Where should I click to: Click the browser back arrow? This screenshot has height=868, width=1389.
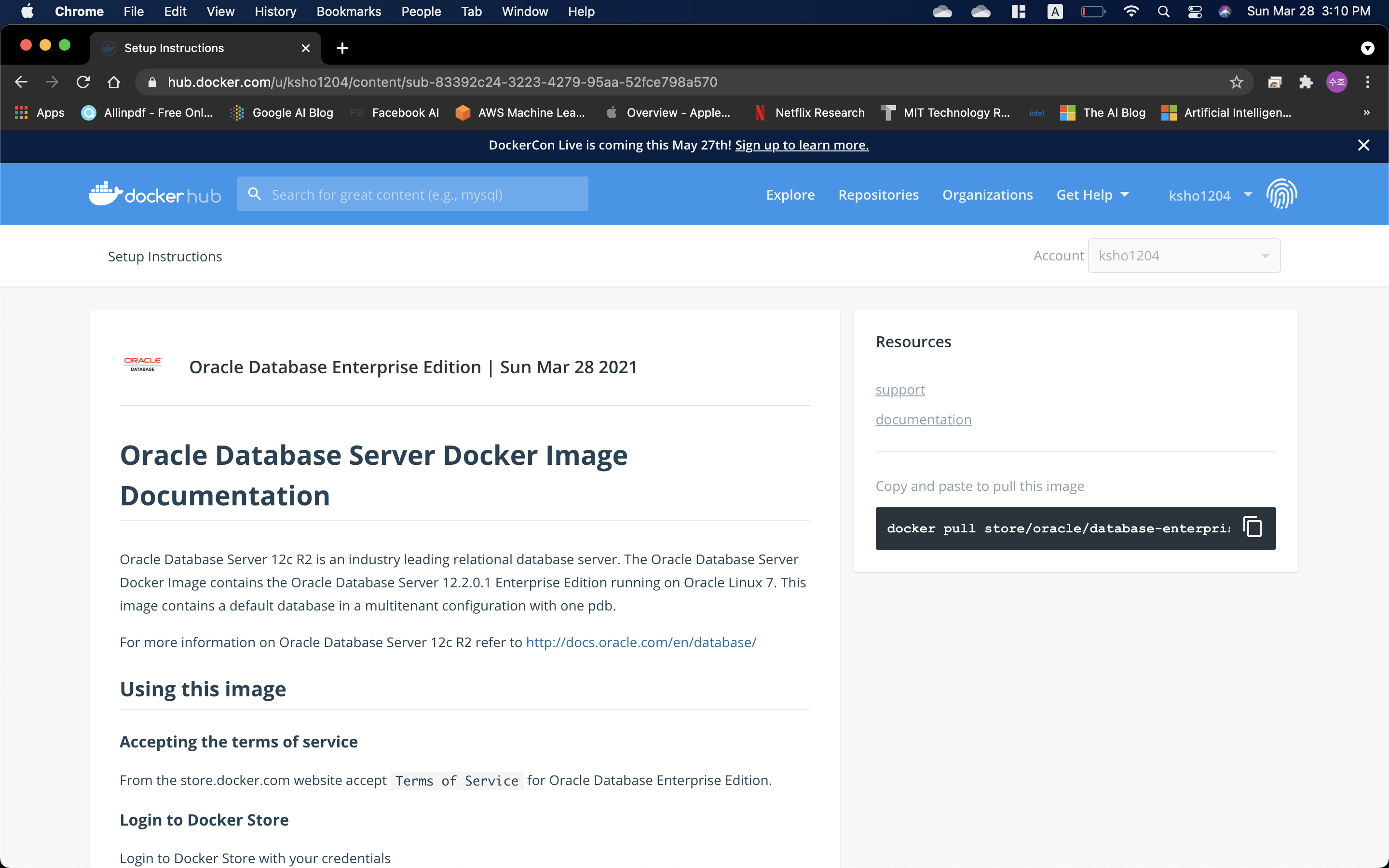tap(21, 82)
